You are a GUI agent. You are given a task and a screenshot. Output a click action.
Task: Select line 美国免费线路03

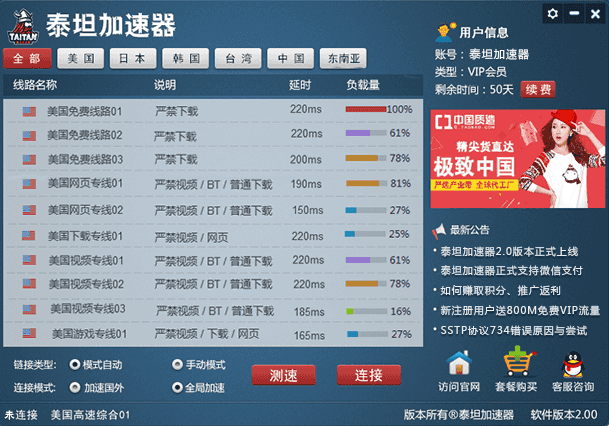click(x=213, y=159)
